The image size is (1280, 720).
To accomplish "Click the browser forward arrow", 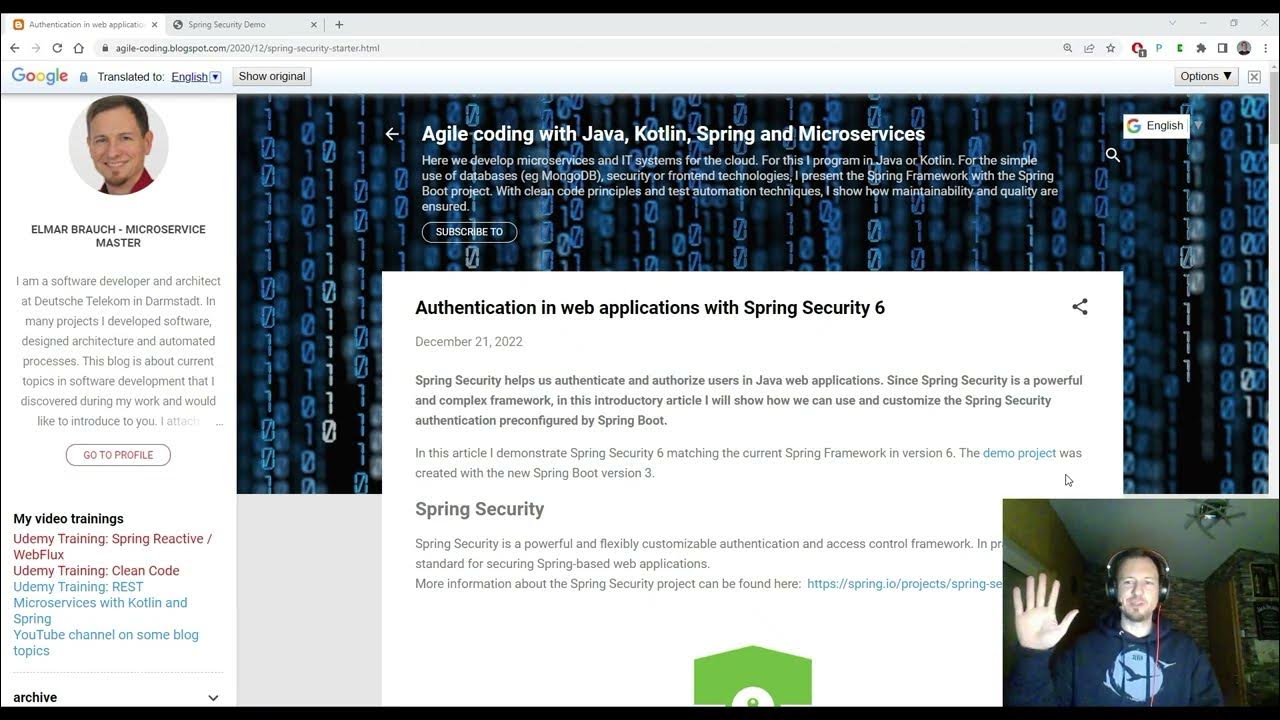I will pos(35,48).
